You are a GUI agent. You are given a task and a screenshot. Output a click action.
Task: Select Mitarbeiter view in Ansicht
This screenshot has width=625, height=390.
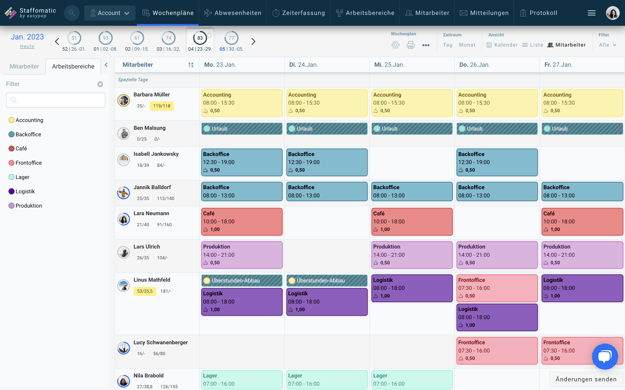[566, 45]
